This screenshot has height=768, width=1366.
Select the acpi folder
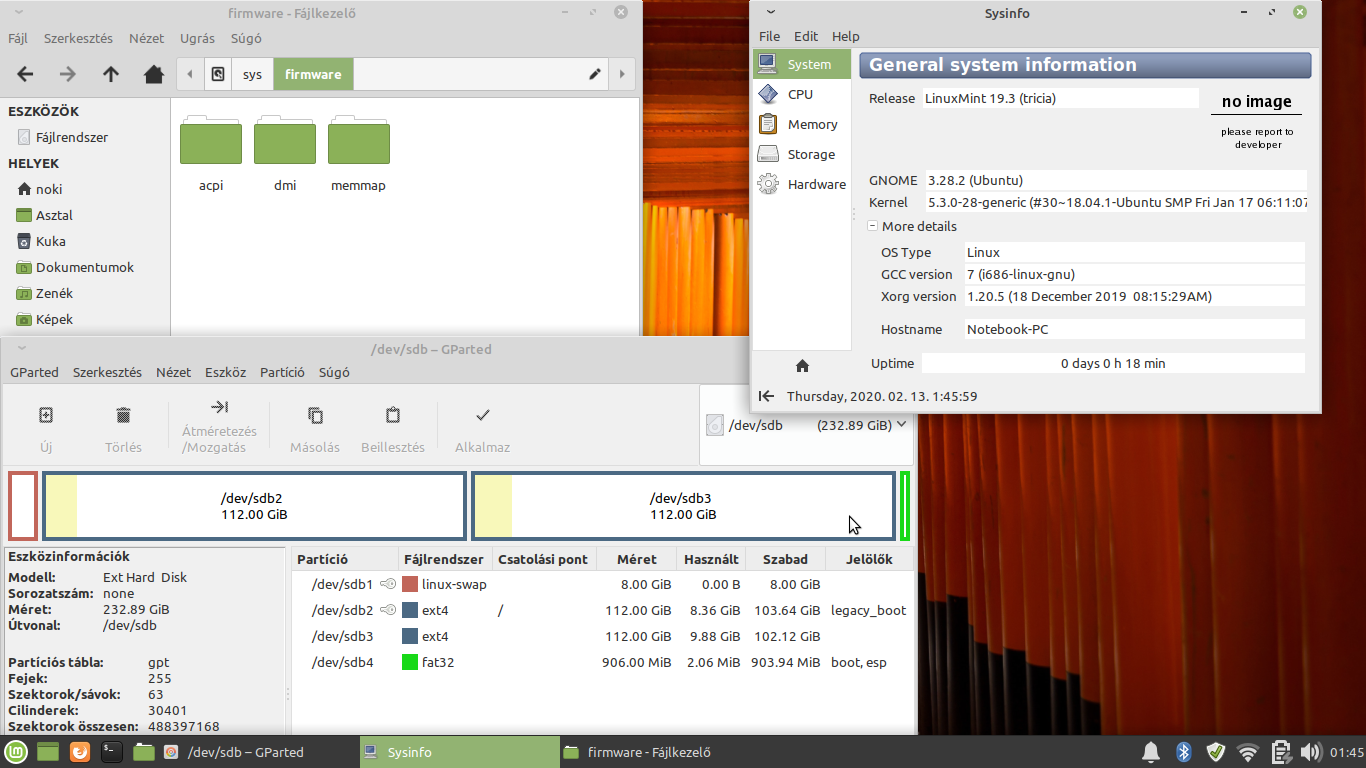click(211, 154)
